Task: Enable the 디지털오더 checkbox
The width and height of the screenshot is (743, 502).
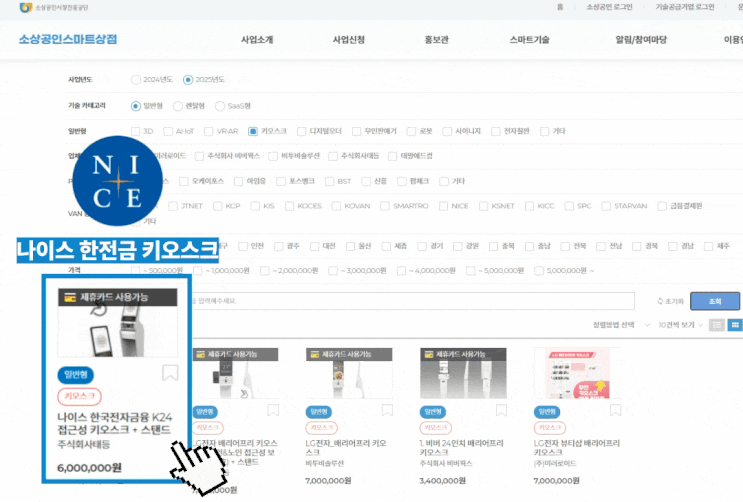Action: coord(301,131)
